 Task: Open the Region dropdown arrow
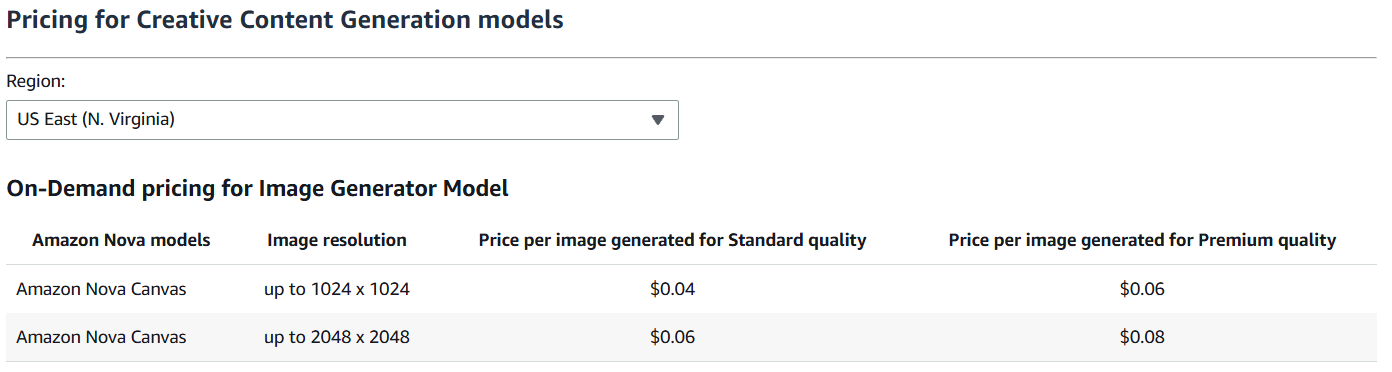(x=657, y=120)
